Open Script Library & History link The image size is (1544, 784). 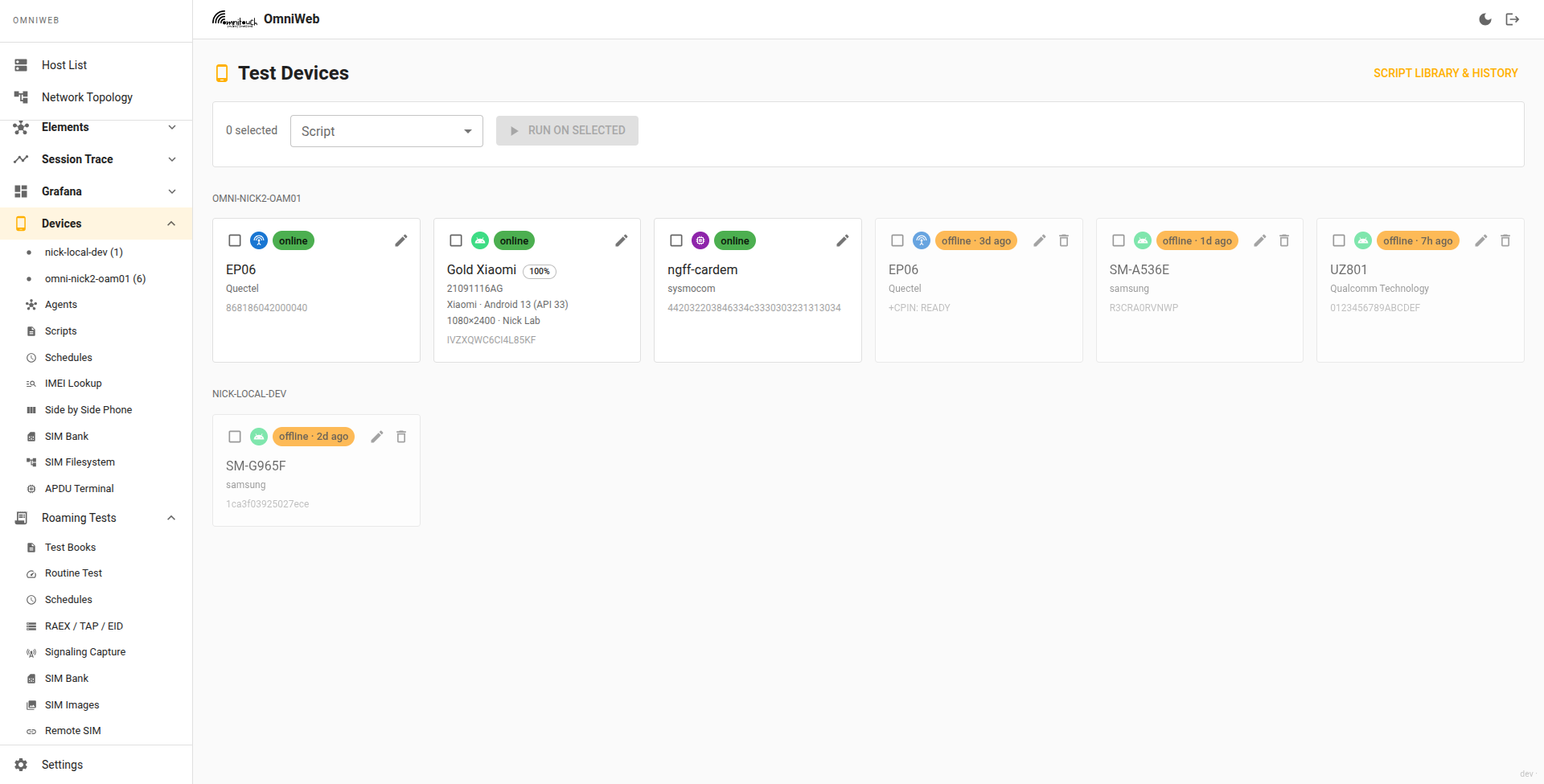coord(1445,73)
